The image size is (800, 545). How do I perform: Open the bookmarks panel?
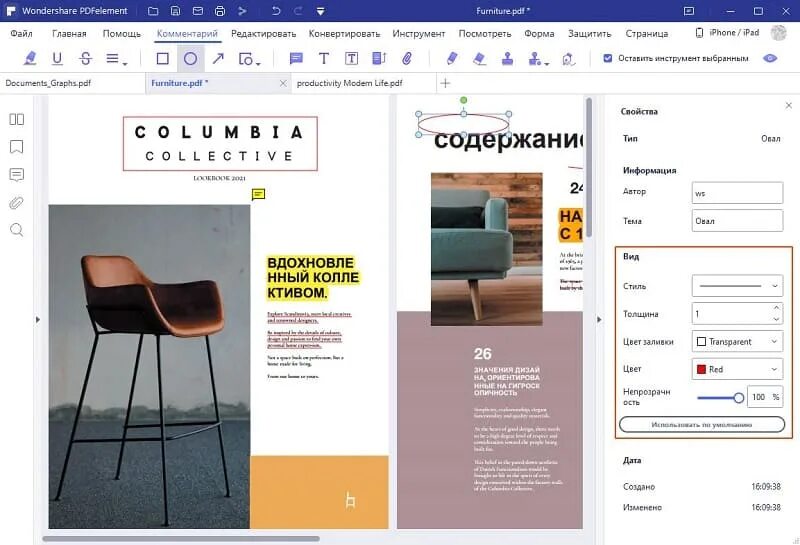pyautogui.click(x=16, y=147)
